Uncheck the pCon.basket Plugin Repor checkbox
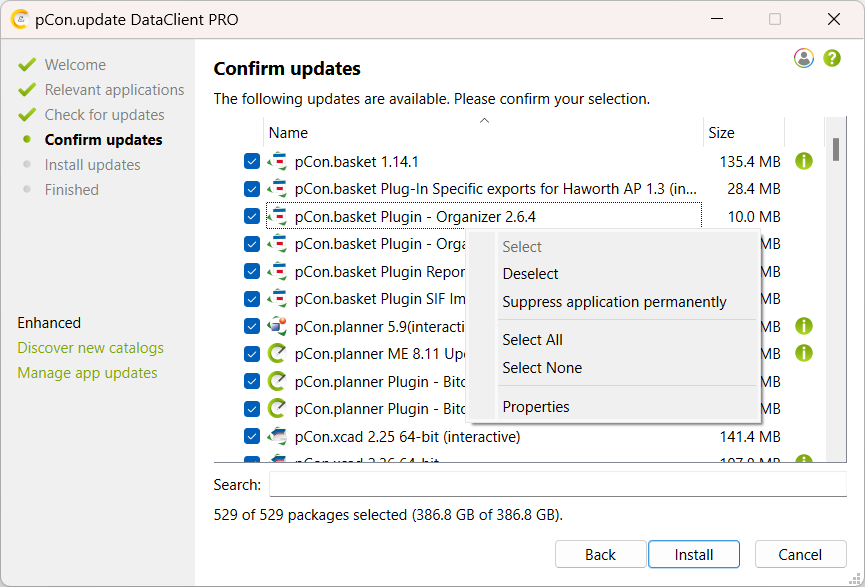 pyautogui.click(x=252, y=271)
